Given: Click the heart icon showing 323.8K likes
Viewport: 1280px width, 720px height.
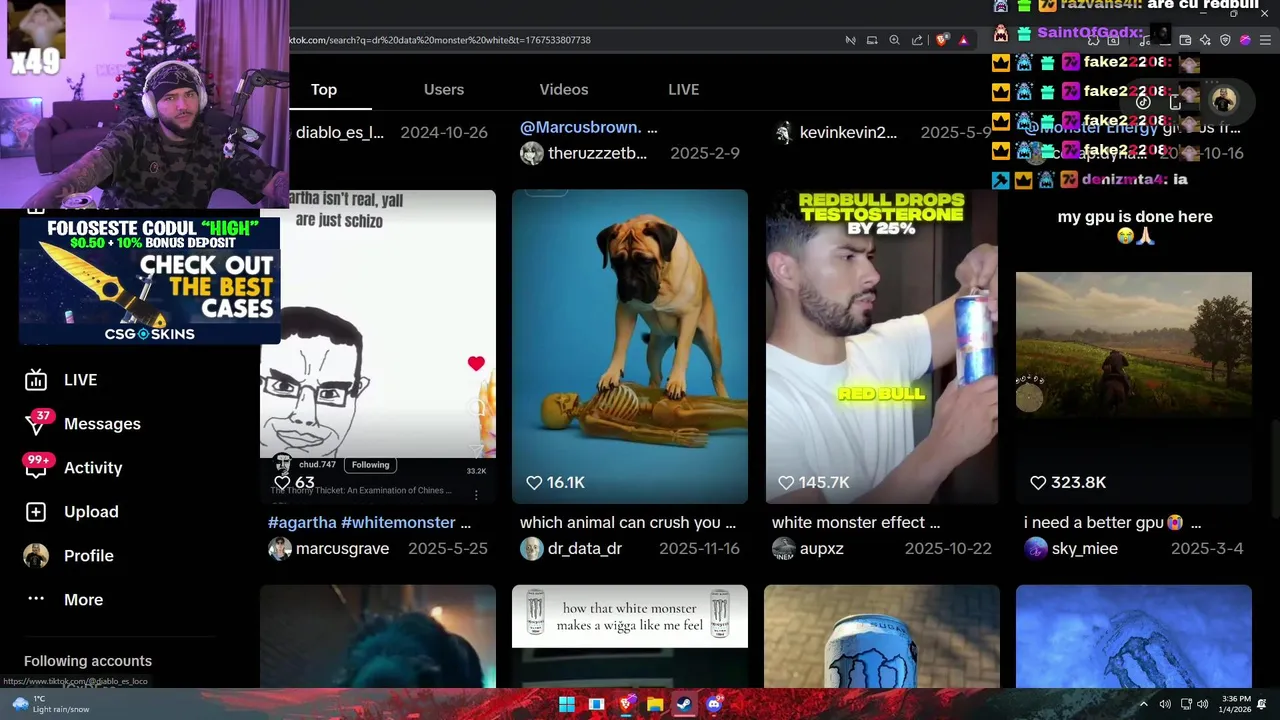Looking at the screenshot, I should point(1038,482).
